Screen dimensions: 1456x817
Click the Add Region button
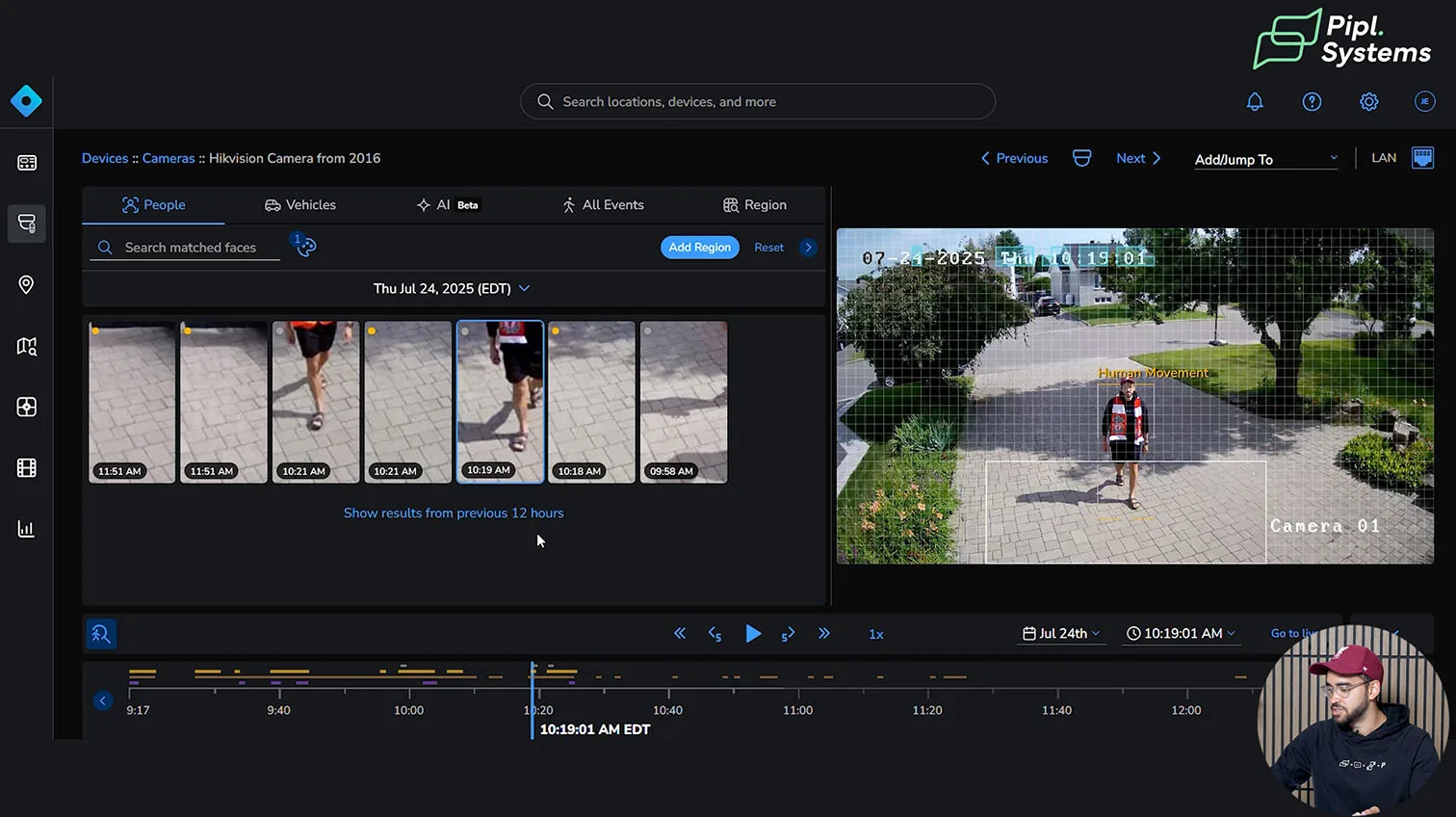(699, 248)
